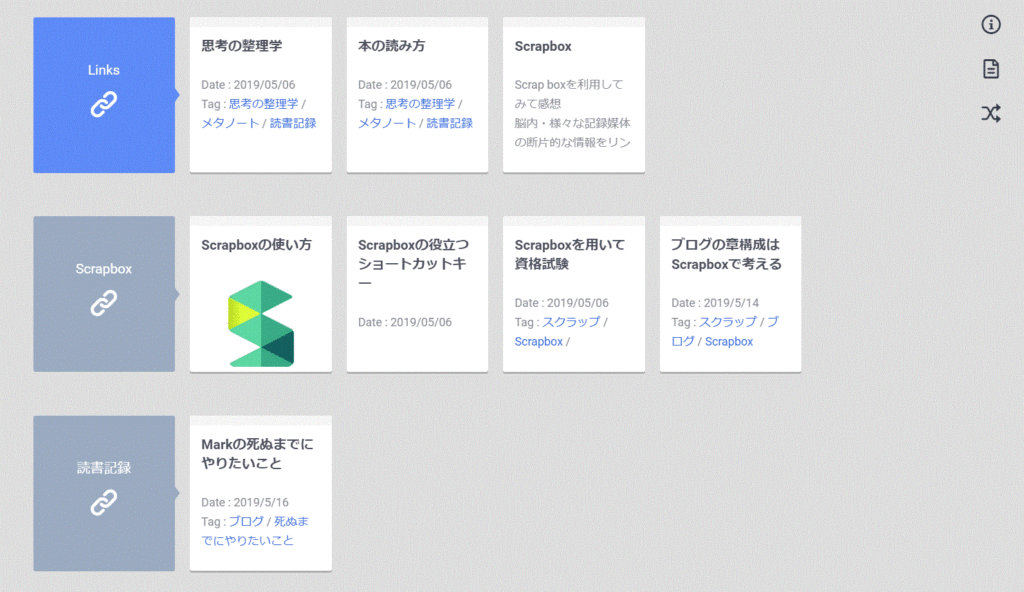Click the green Scrapbox logo image
Screen dimensions: 1024x592
click(x=260, y=323)
